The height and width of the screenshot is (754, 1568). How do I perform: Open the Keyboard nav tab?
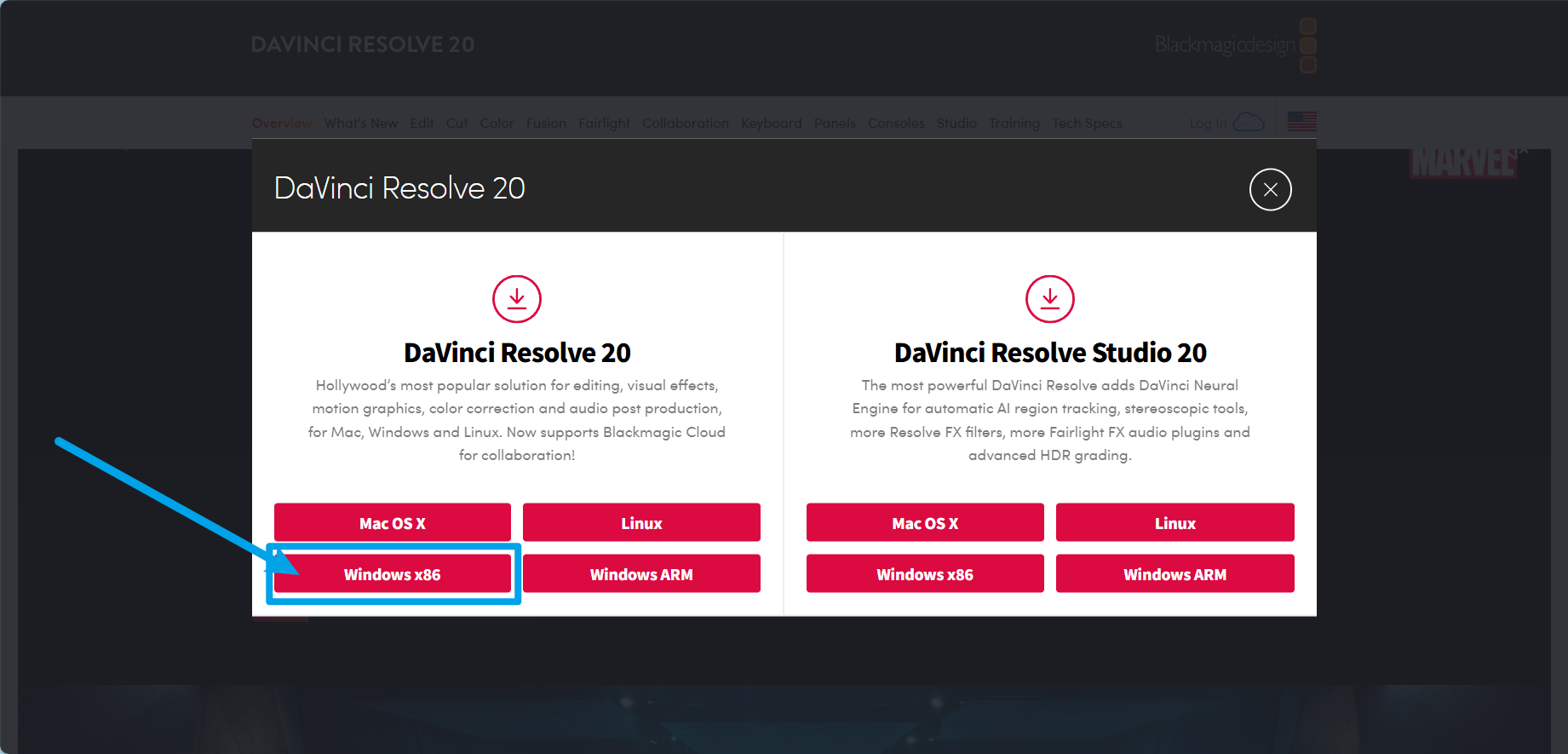(x=772, y=124)
